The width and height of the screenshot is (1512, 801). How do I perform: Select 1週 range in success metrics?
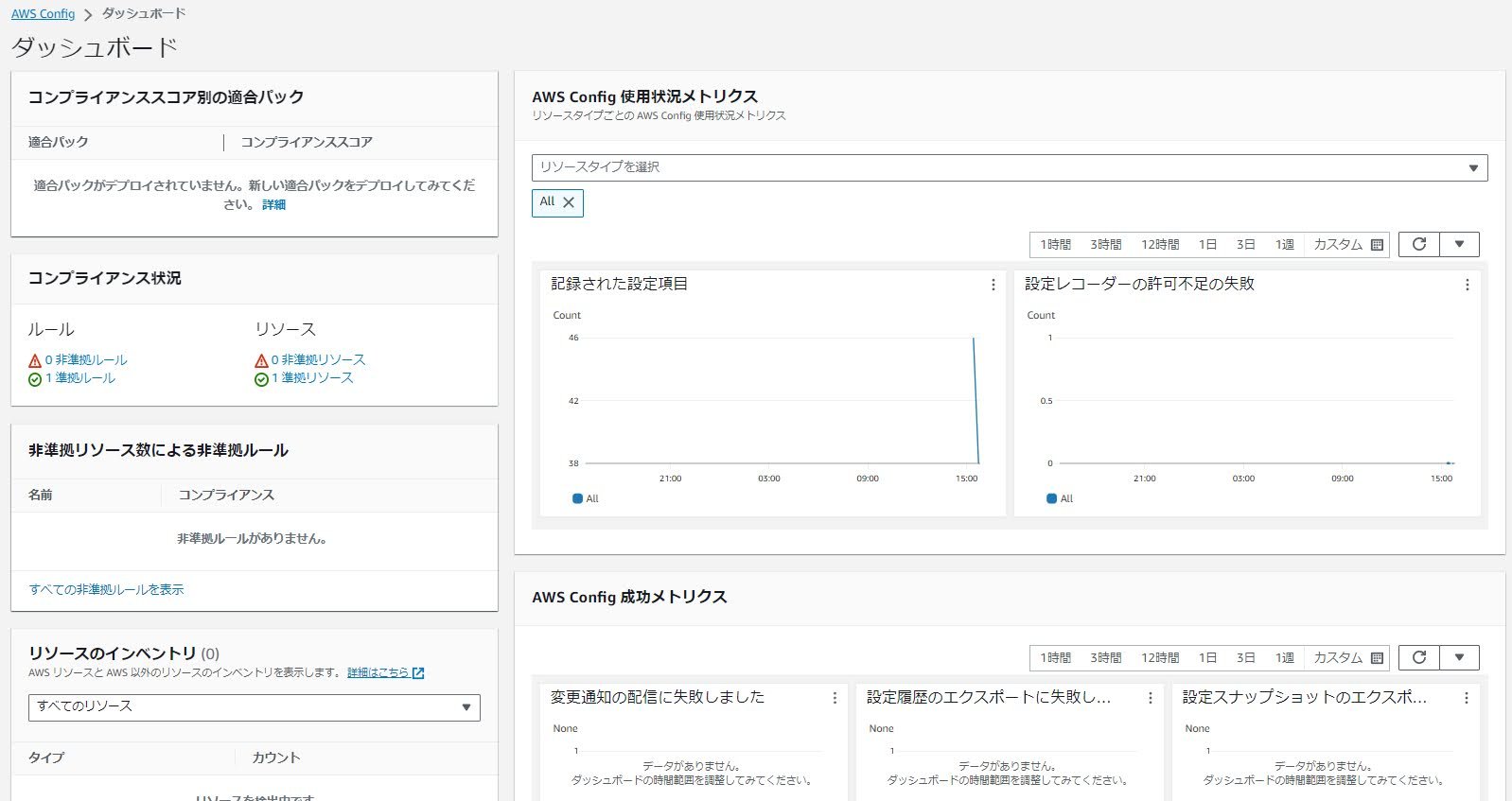click(1284, 658)
